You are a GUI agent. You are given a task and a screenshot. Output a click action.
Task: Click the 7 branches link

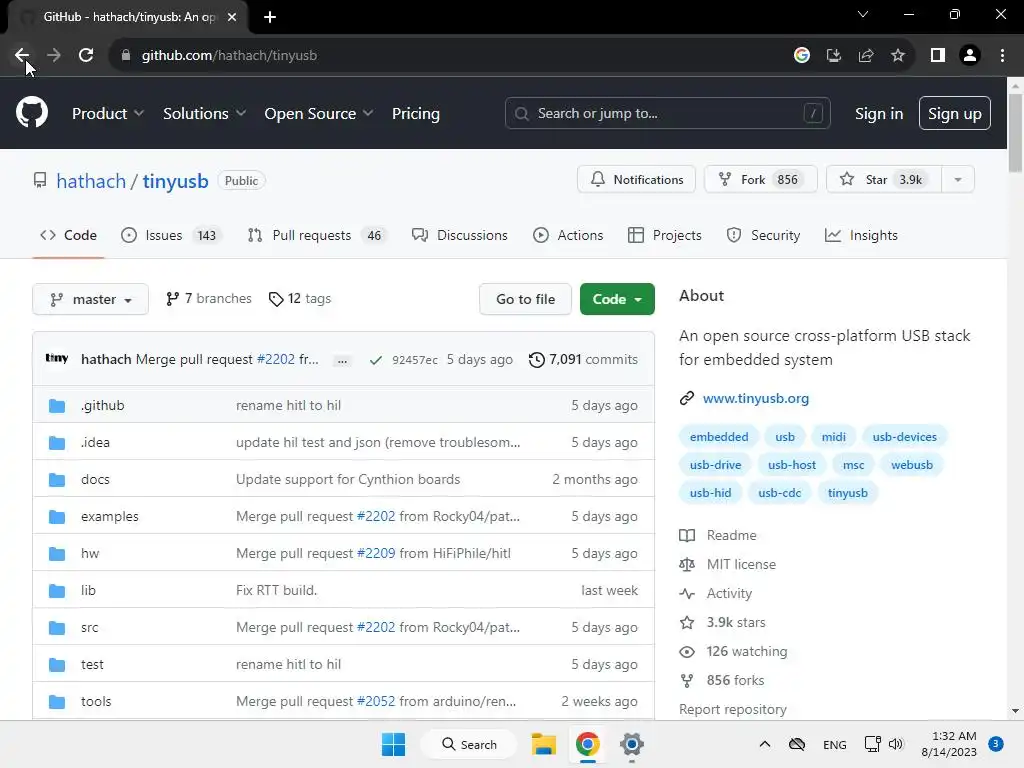pyautogui.click(x=208, y=298)
